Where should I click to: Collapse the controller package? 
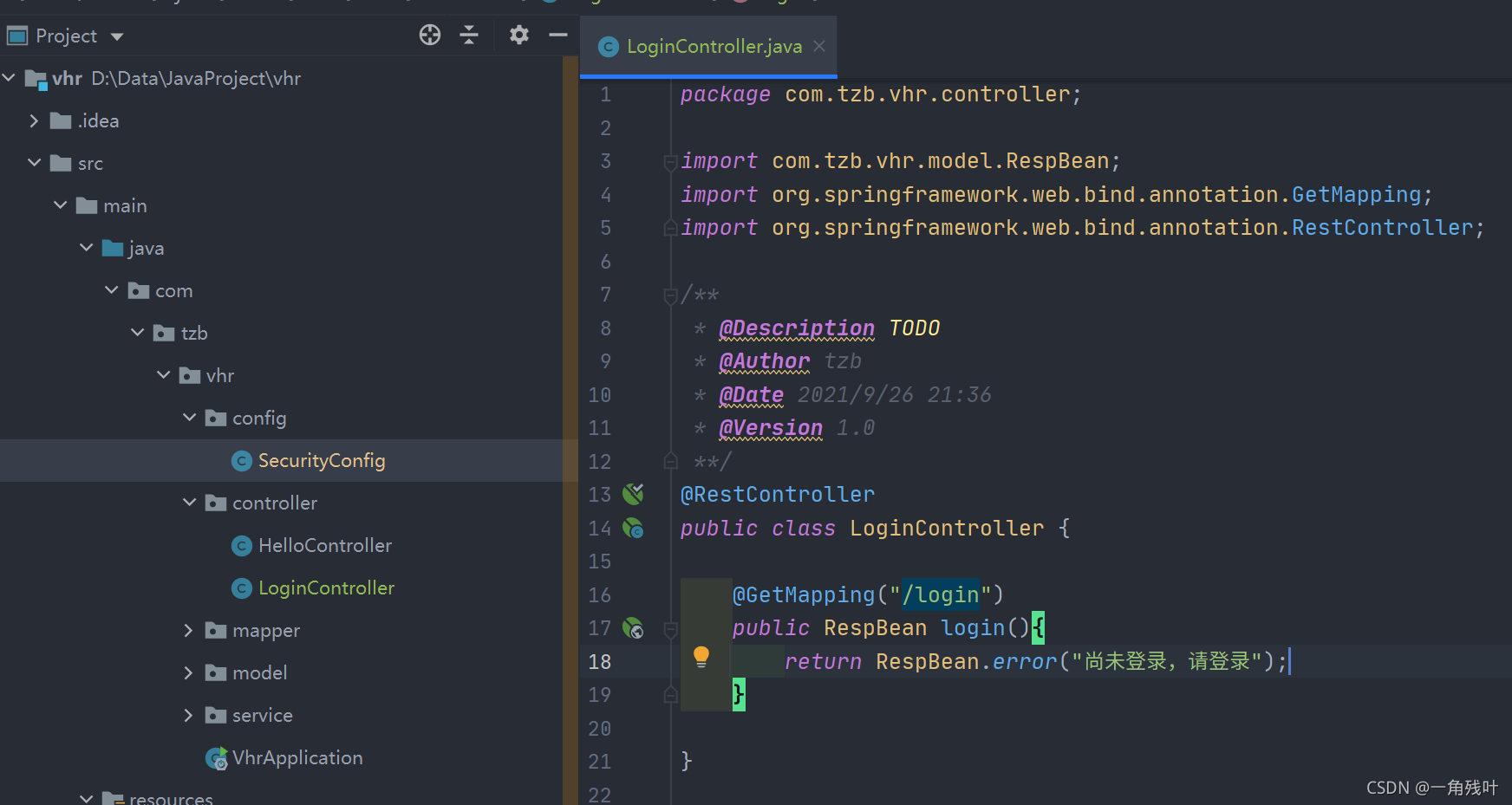point(189,503)
